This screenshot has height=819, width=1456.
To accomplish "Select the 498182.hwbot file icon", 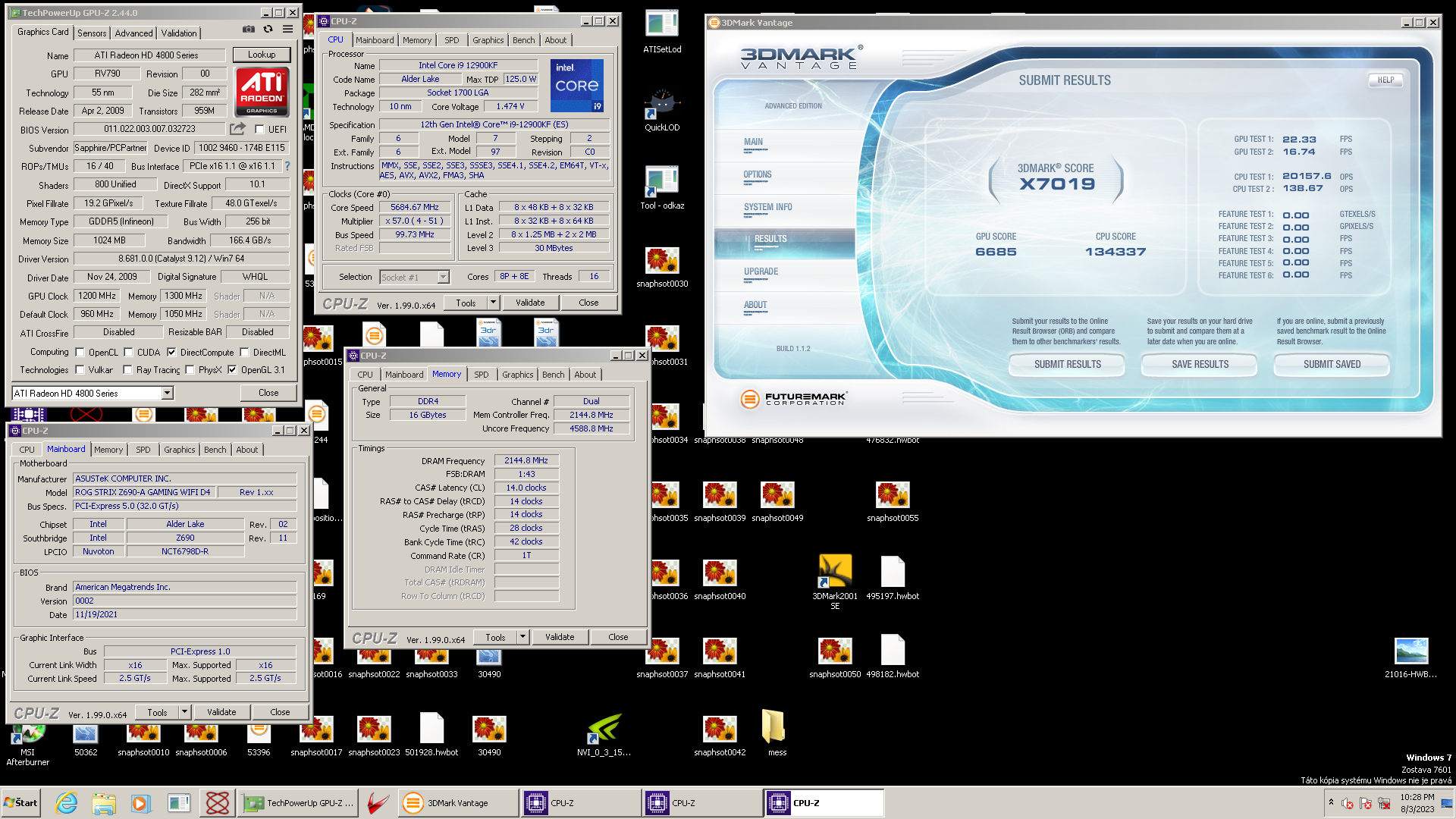I will [893, 656].
